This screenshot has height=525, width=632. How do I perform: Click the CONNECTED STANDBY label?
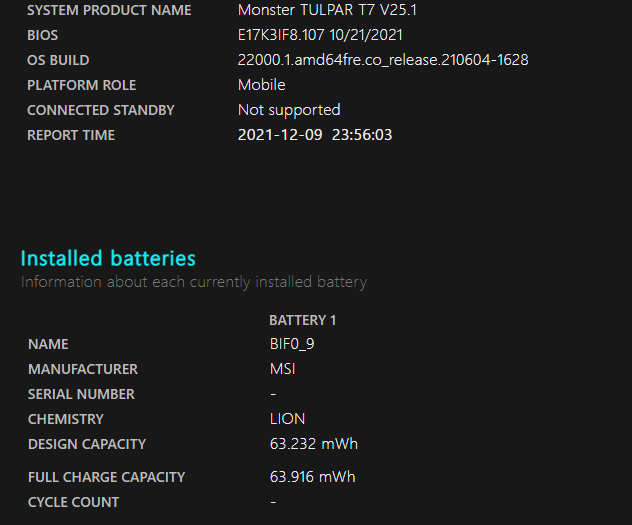100,110
